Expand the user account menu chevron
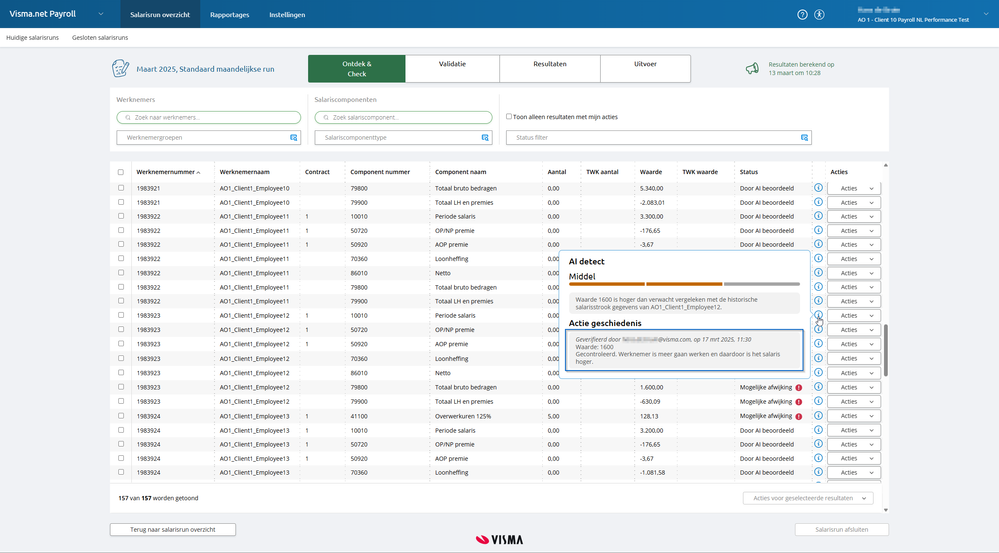 pyautogui.click(x=986, y=15)
